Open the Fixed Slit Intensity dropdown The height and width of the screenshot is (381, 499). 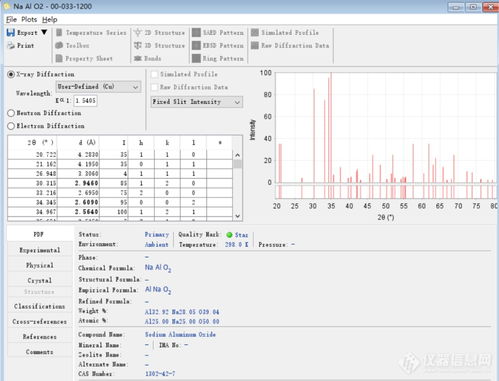[x=197, y=102]
